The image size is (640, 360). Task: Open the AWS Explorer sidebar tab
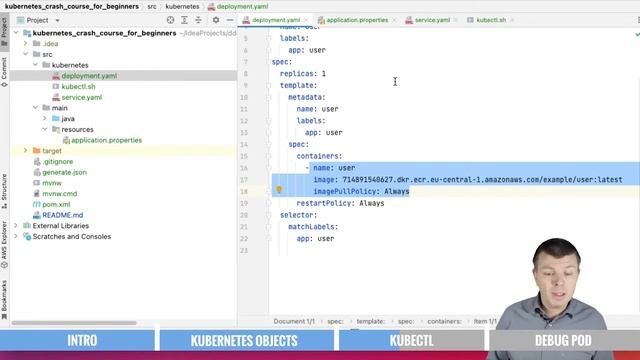tap(4, 244)
